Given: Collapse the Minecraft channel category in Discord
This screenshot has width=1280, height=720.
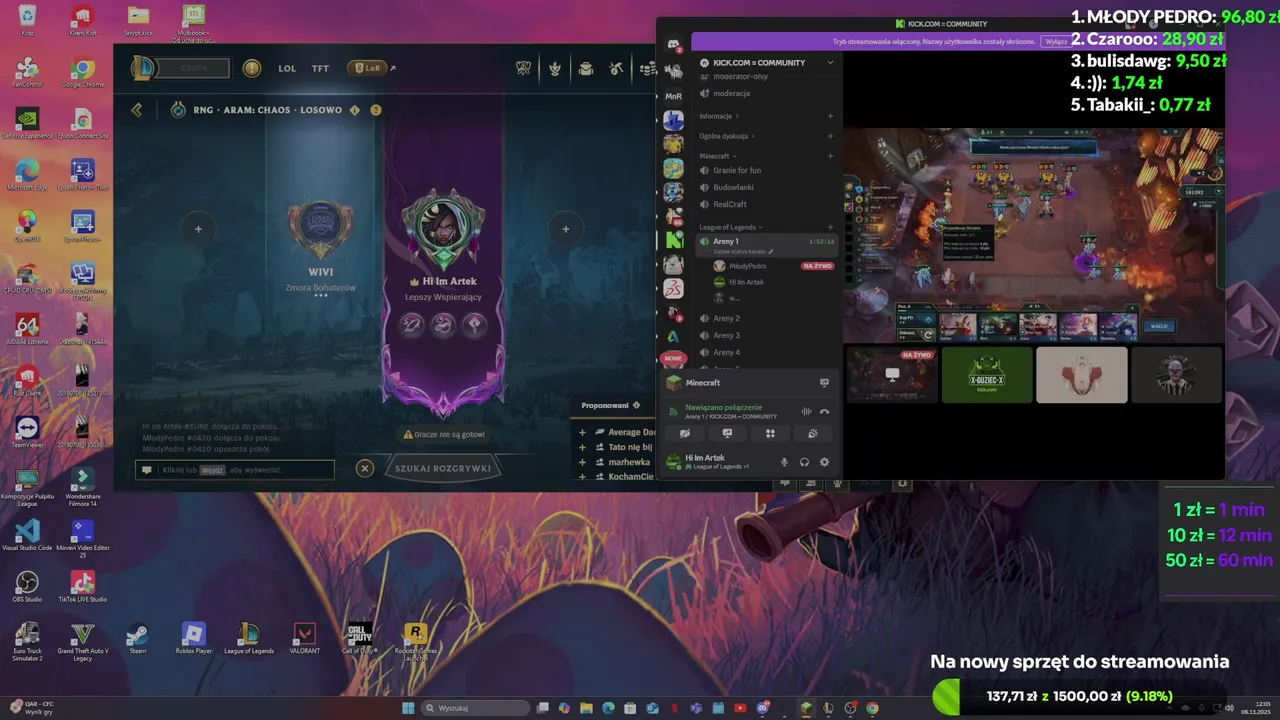Looking at the screenshot, I should [x=718, y=156].
